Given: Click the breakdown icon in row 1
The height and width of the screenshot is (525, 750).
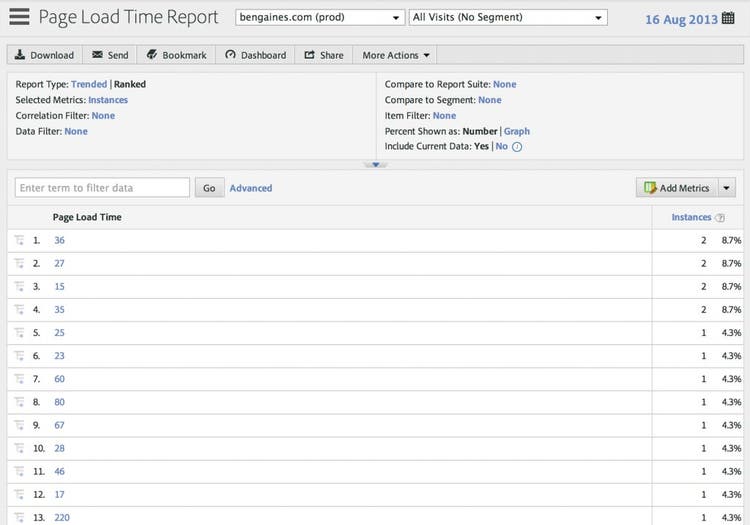Looking at the screenshot, I should (x=19, y=241).
